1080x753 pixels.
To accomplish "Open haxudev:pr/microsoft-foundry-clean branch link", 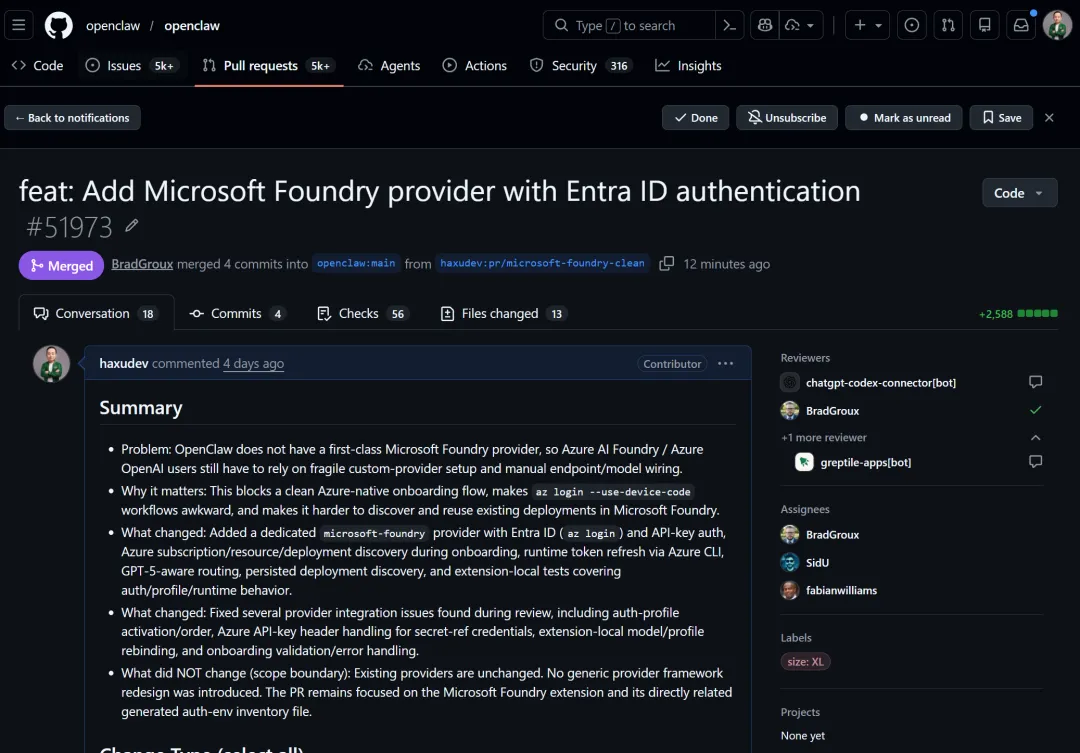I will coord(542,263).
